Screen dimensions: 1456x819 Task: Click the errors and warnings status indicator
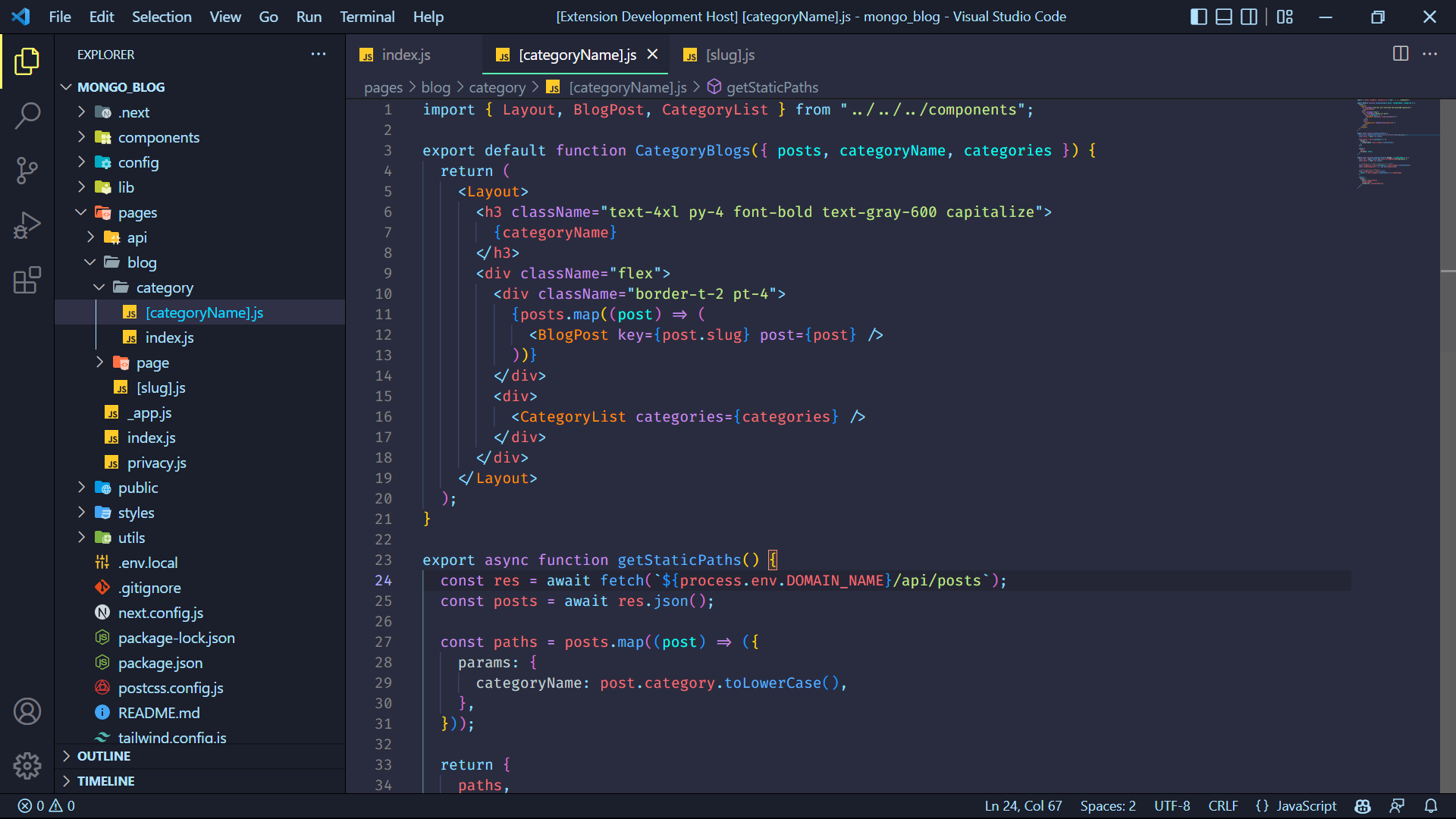click(x=46, y=805)
